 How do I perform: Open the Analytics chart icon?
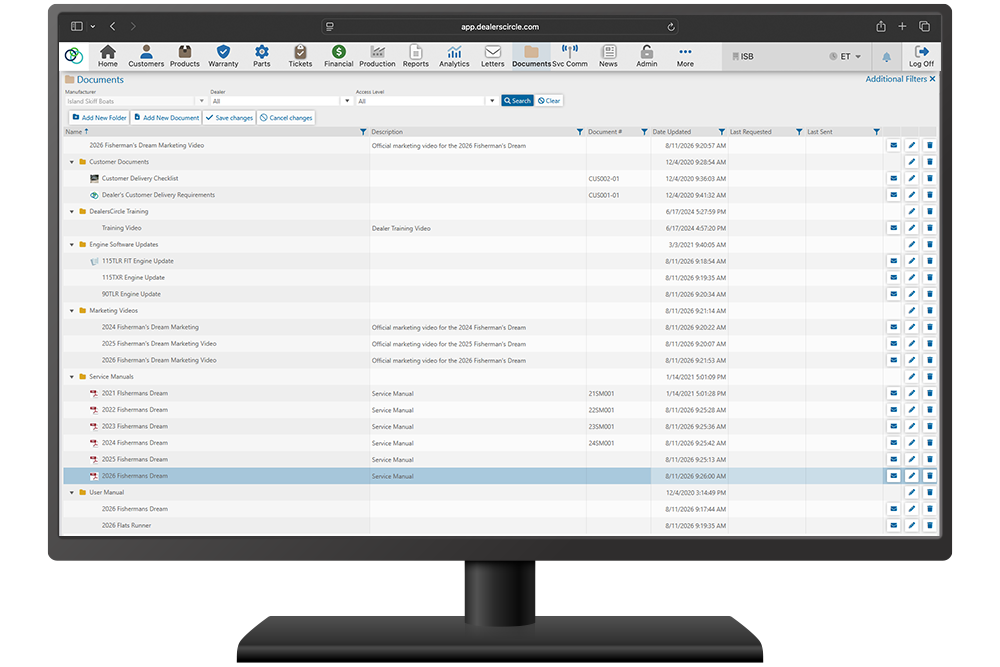[454, 52]
